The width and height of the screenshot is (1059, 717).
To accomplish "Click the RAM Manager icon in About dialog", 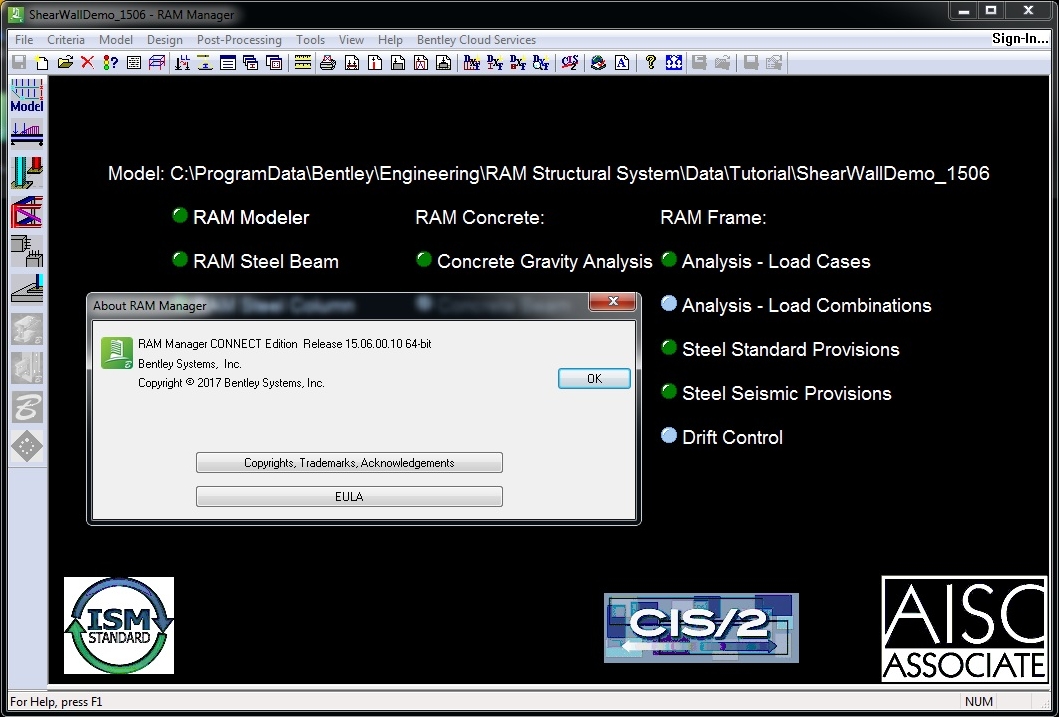I will point(117,353).
